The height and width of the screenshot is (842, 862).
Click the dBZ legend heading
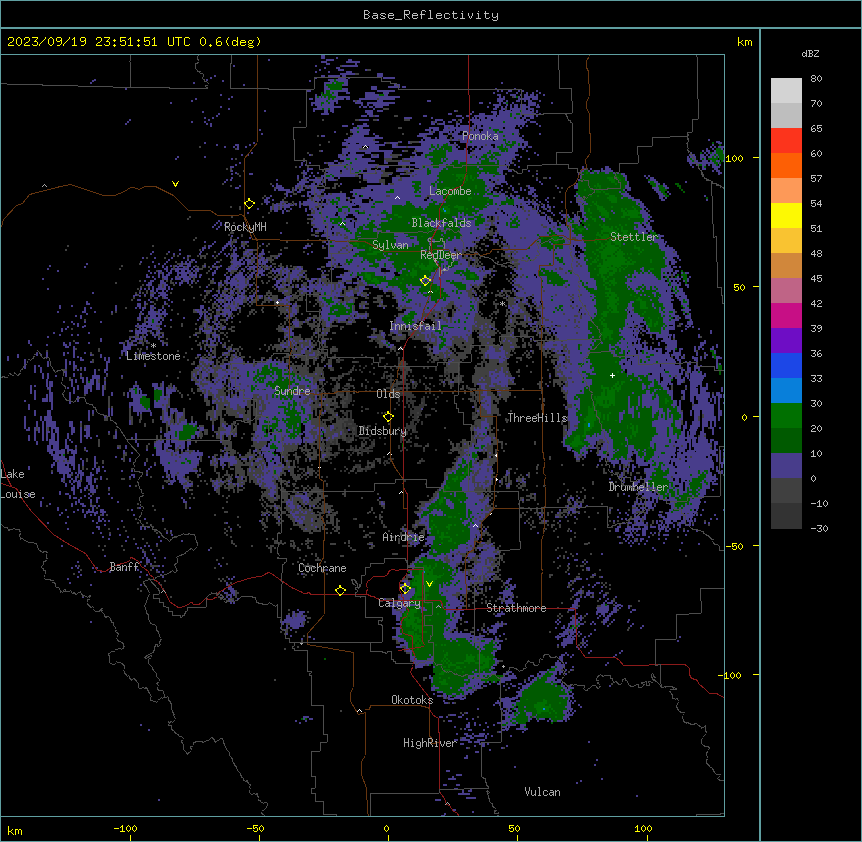pos(810,54)
